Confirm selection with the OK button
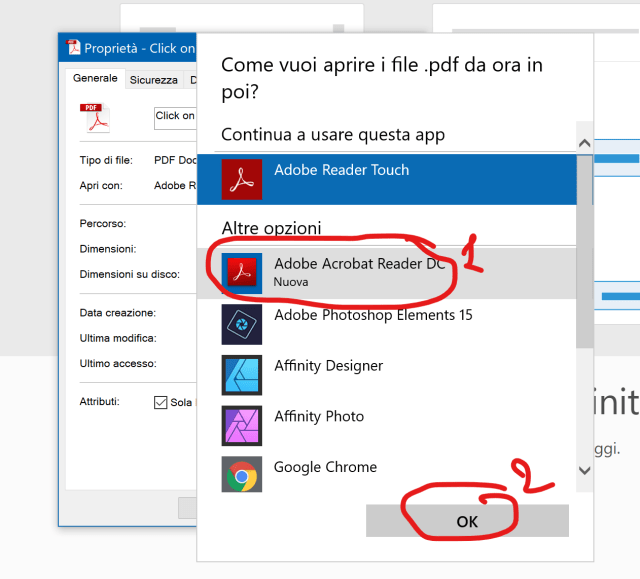The image size is (640, 579). pyautogui.click(x=467, y=521)
